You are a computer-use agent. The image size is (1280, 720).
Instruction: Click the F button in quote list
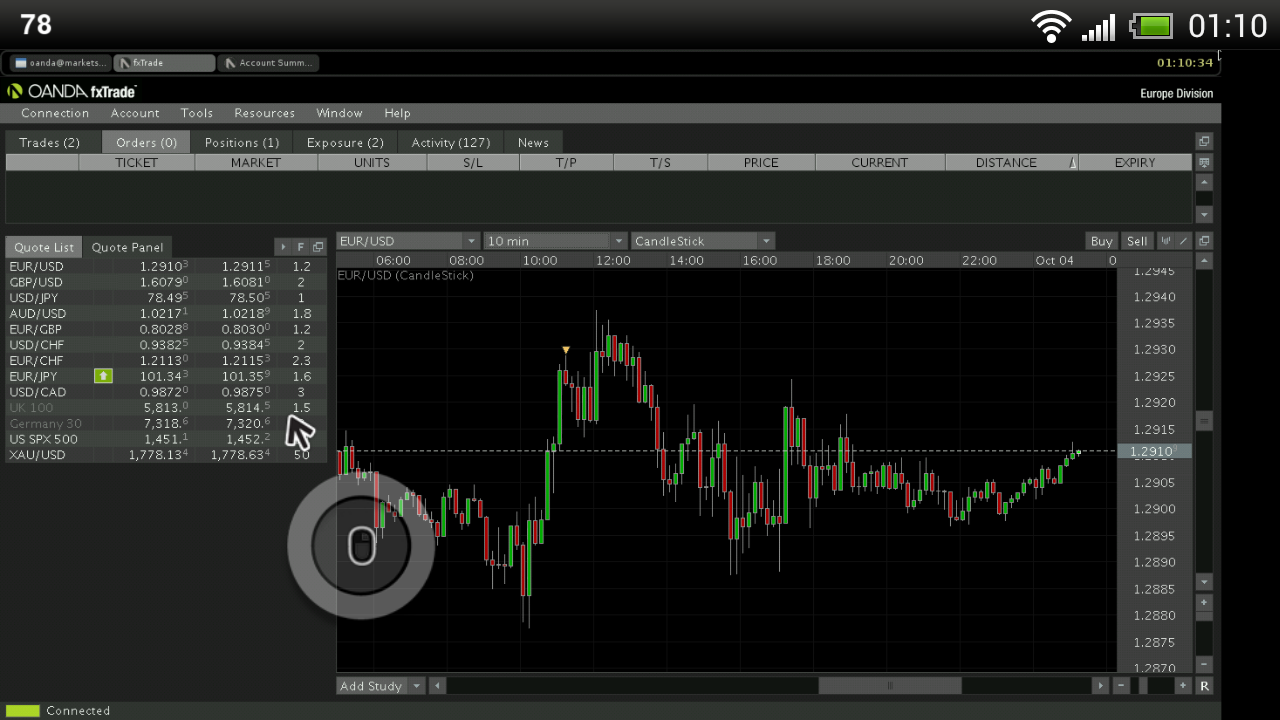pos(300,247)
